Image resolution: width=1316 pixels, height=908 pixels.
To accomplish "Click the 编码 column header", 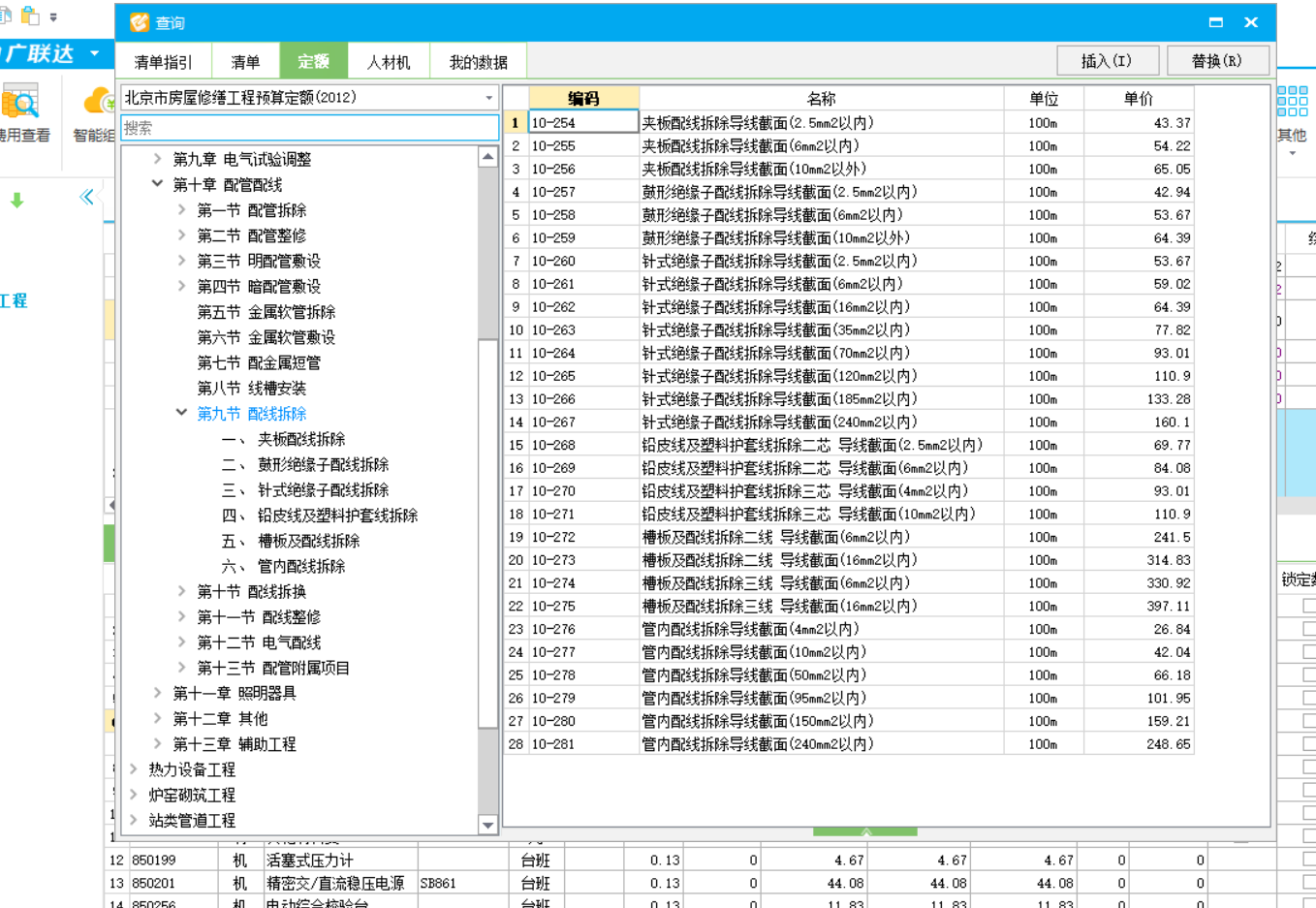I will (583, 98).
